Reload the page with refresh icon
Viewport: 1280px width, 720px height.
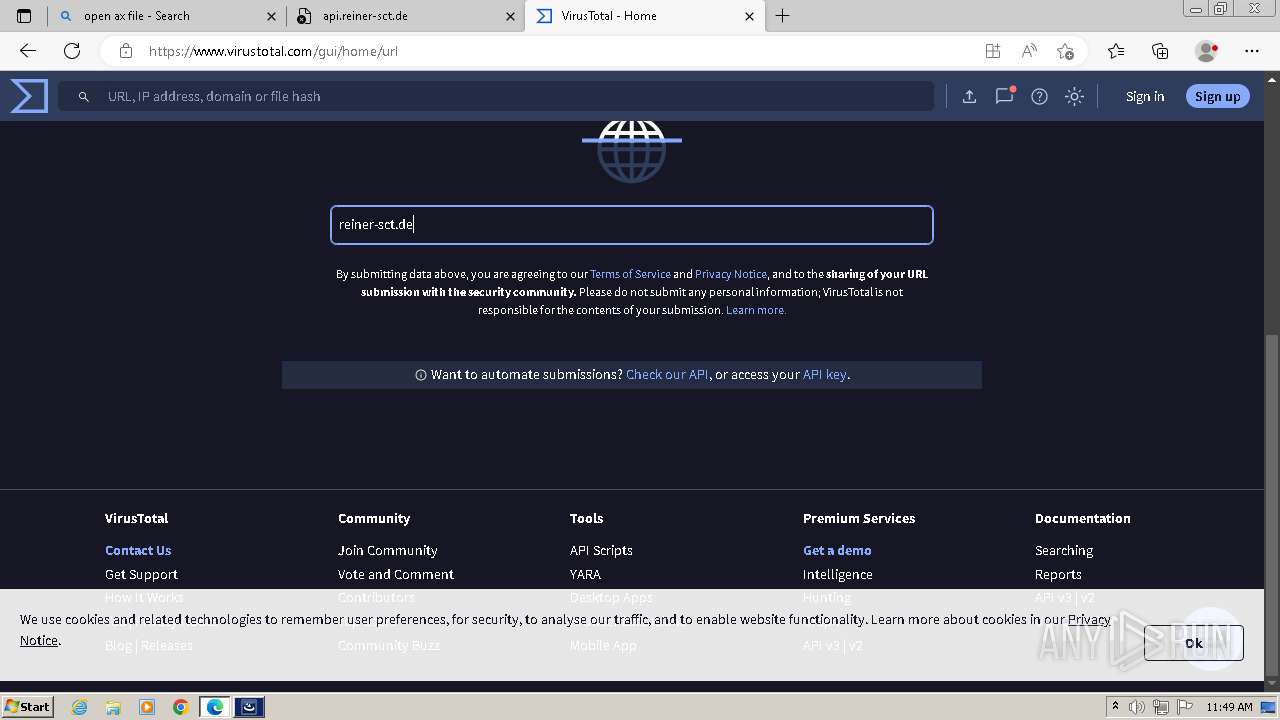coord(72,51)
